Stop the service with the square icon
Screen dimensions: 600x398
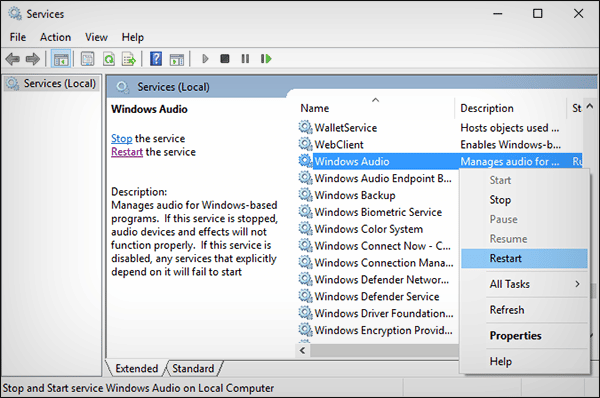coord(225,59)
